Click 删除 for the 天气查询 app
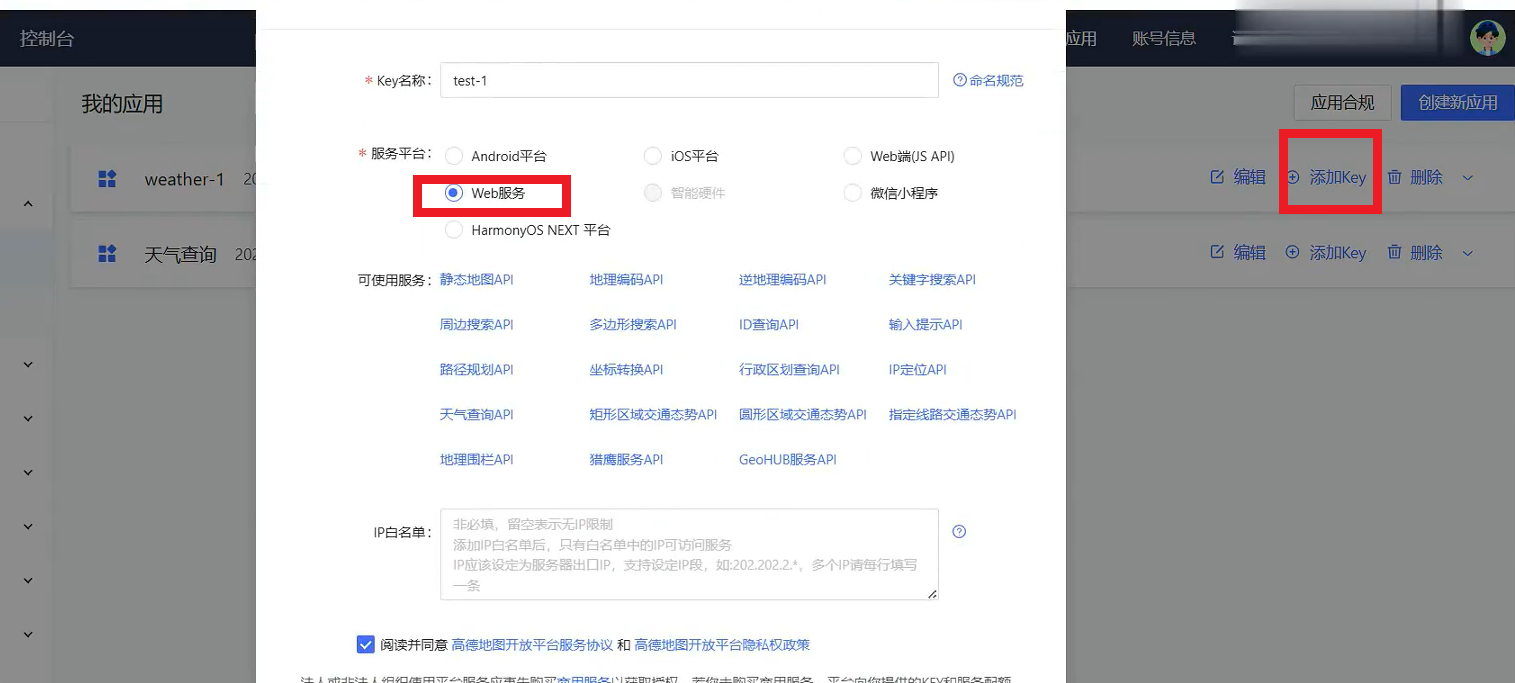This screenshot has height=683, width=1515. (1415, 253)
